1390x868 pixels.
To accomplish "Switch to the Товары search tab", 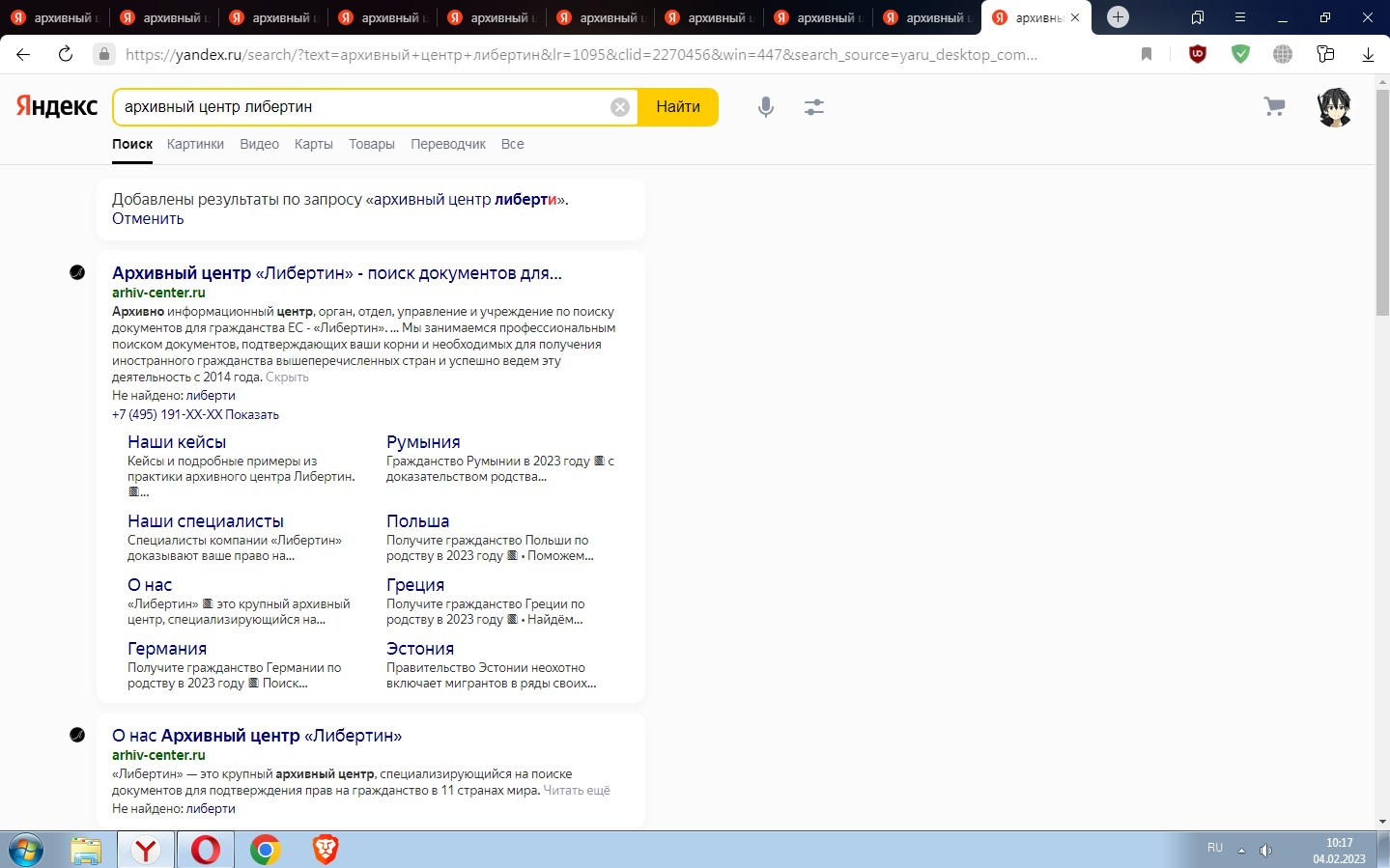I will [x=372, y=144].
